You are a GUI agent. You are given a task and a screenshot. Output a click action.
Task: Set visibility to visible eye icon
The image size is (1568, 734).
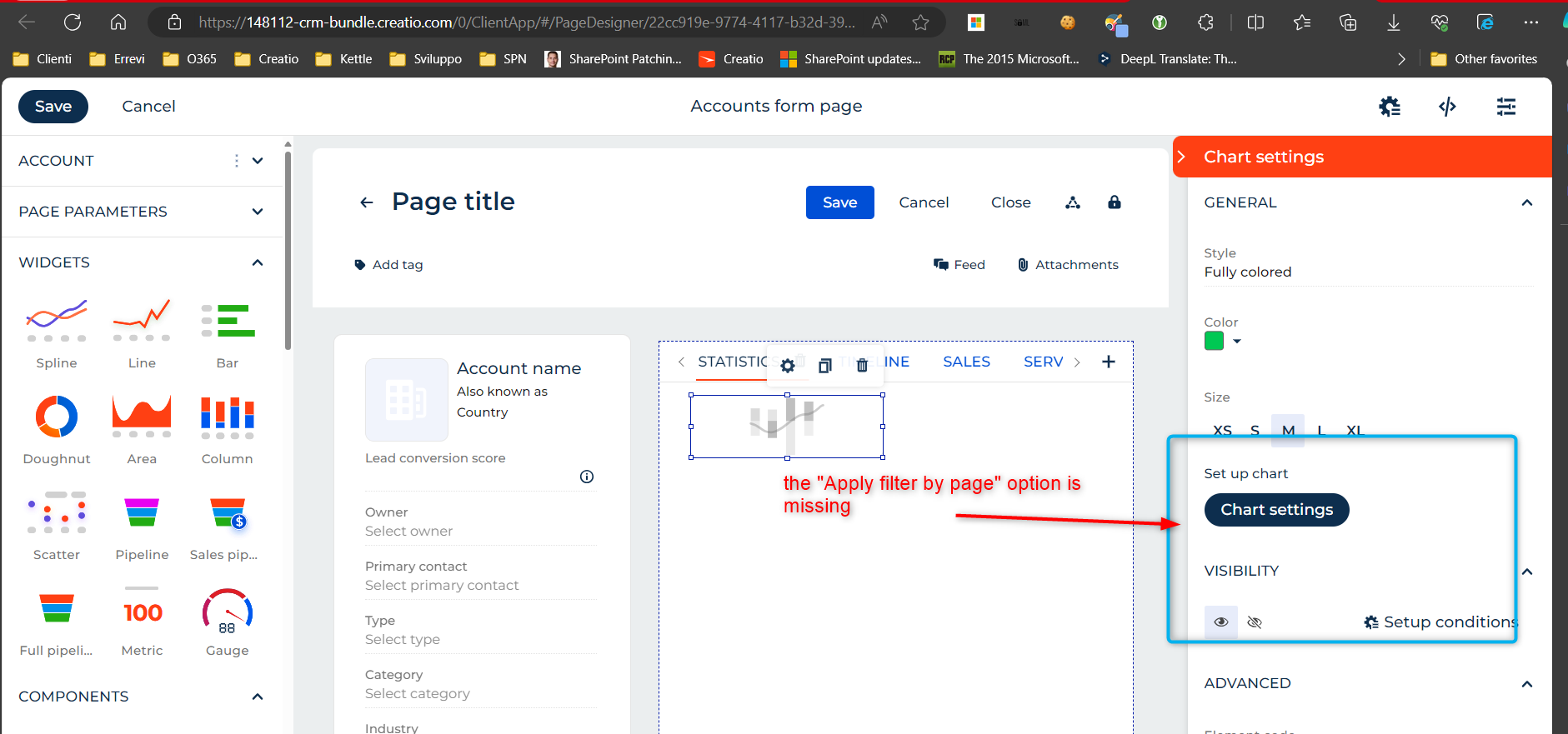click(1221, 622)
